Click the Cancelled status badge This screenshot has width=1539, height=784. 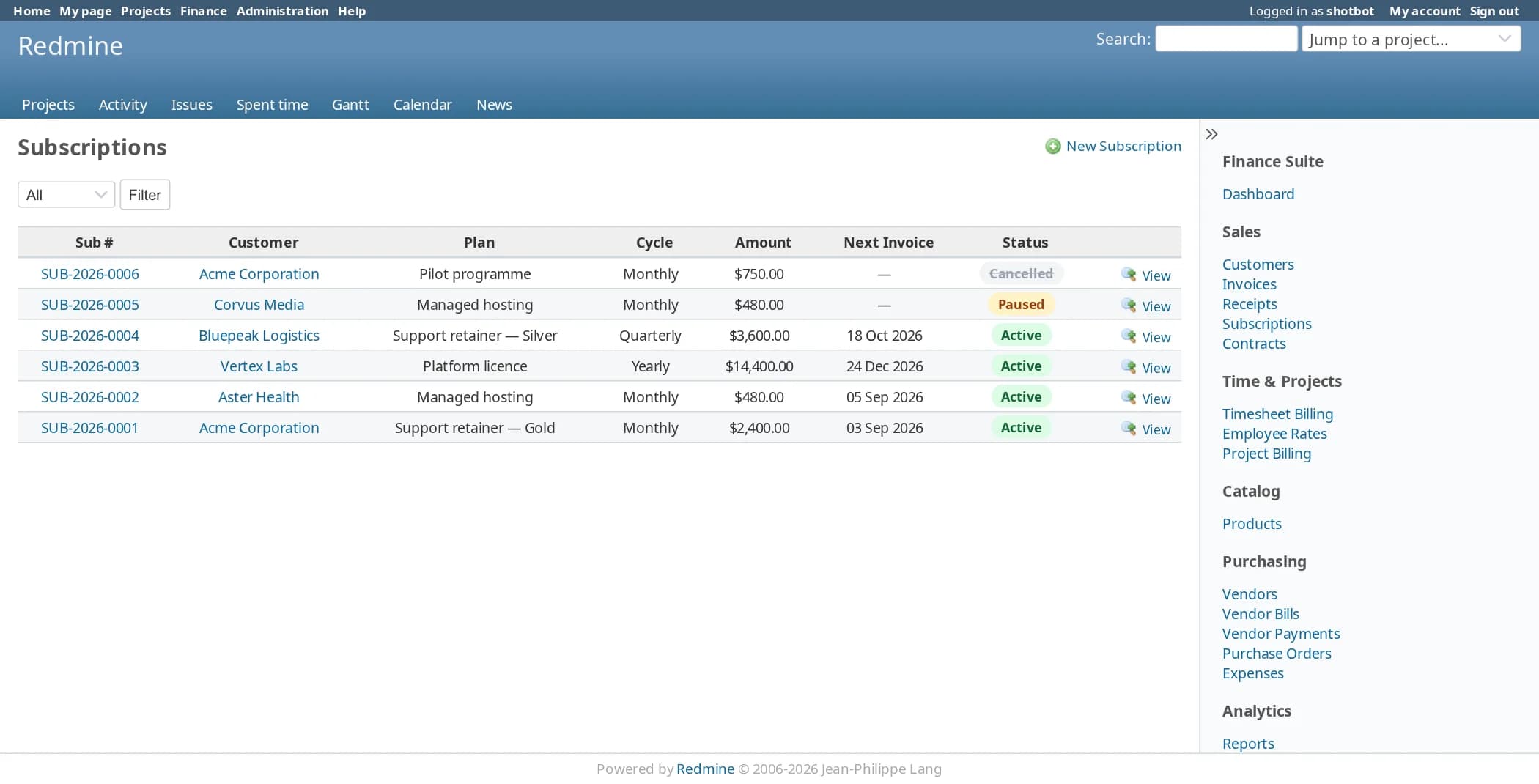pos(1021,273)
